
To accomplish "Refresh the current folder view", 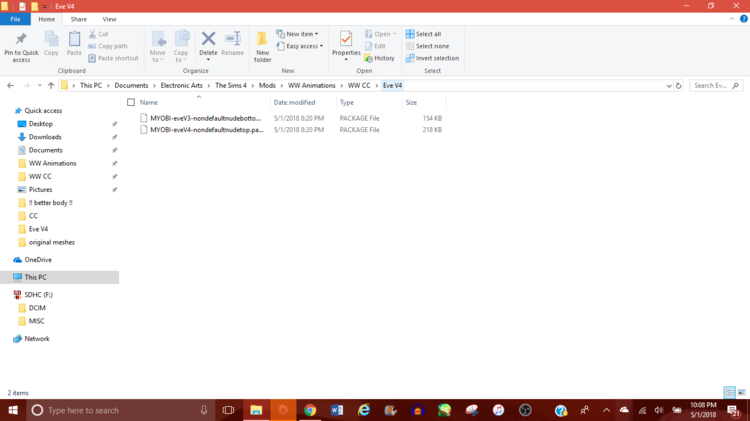I will 678,86.
